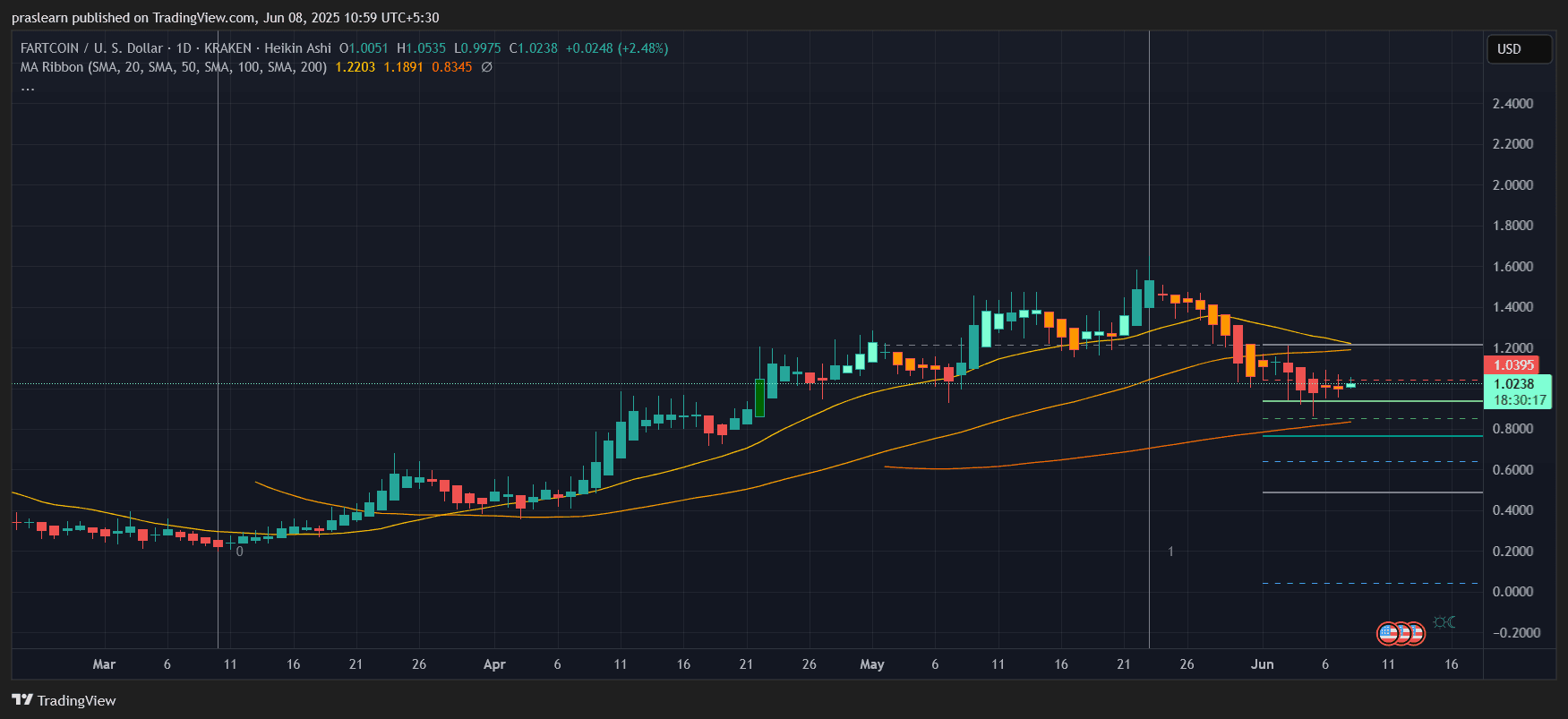
Task: Click the highlighted bright green candle in late April
Action: [x=759, y=398]
